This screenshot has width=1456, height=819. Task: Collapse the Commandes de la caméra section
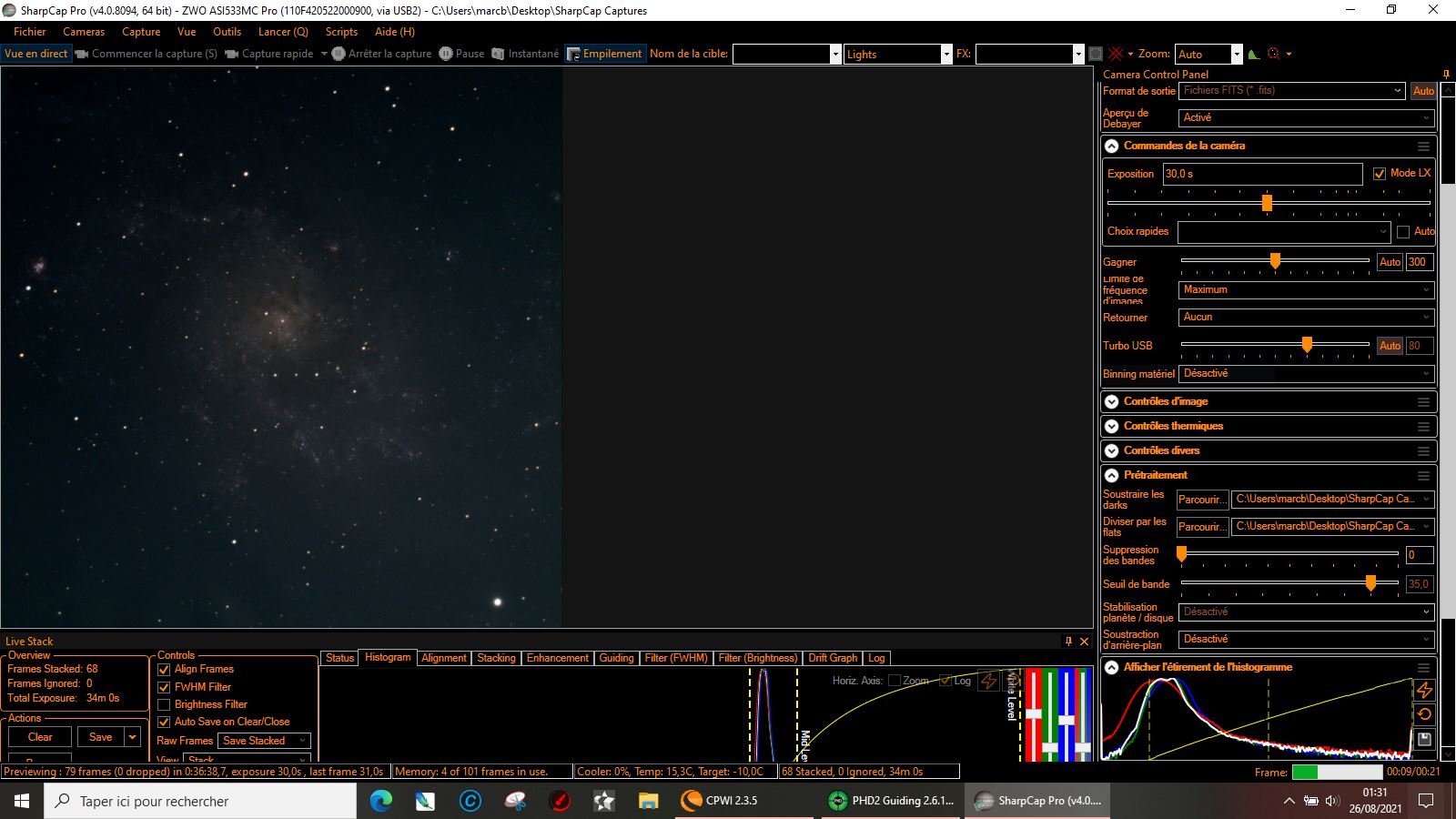(x=1111, y=146)
